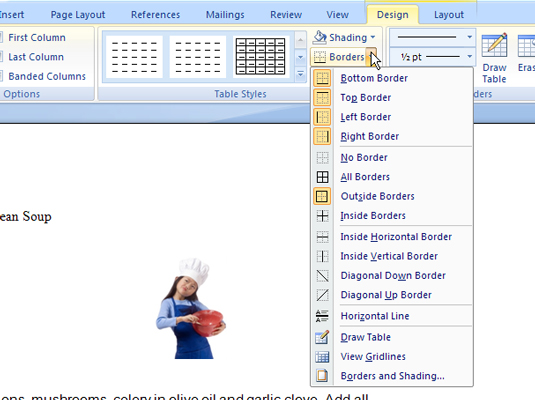Click the Bottom Border icon in menu
The width and height of the screenshot is (535, 400).
click(322, 78)
